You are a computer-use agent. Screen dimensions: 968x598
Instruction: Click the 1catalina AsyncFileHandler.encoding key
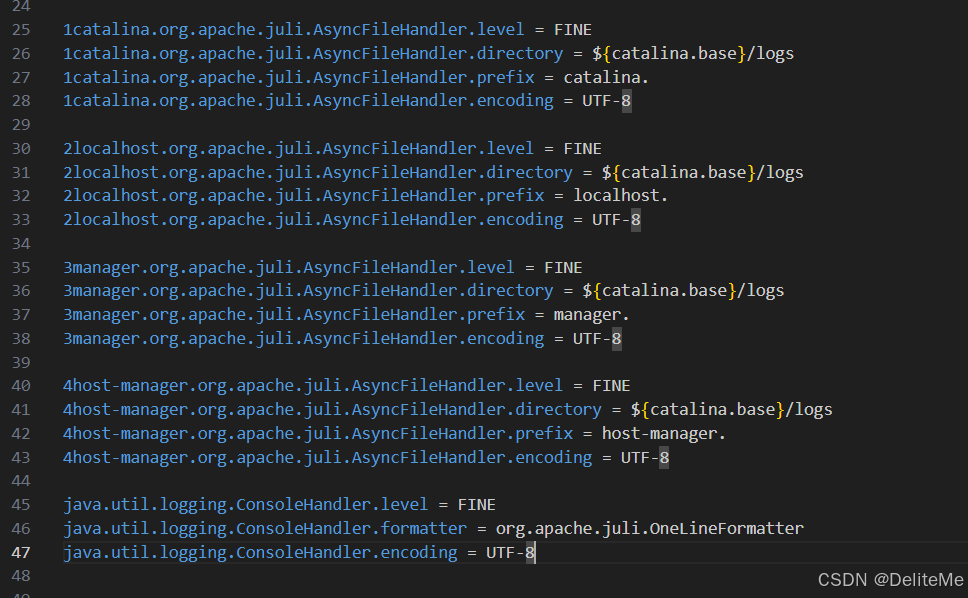tap(308, 101)
